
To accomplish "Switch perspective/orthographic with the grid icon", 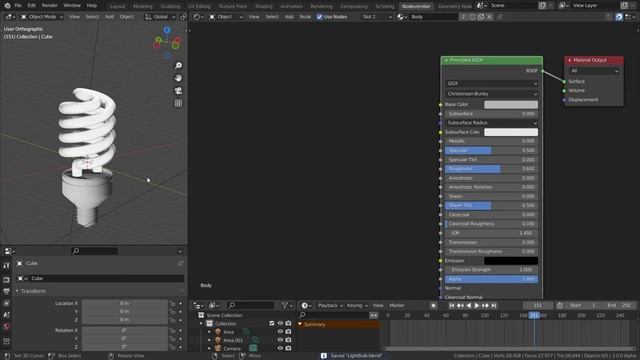I will [x=178, y=103].
